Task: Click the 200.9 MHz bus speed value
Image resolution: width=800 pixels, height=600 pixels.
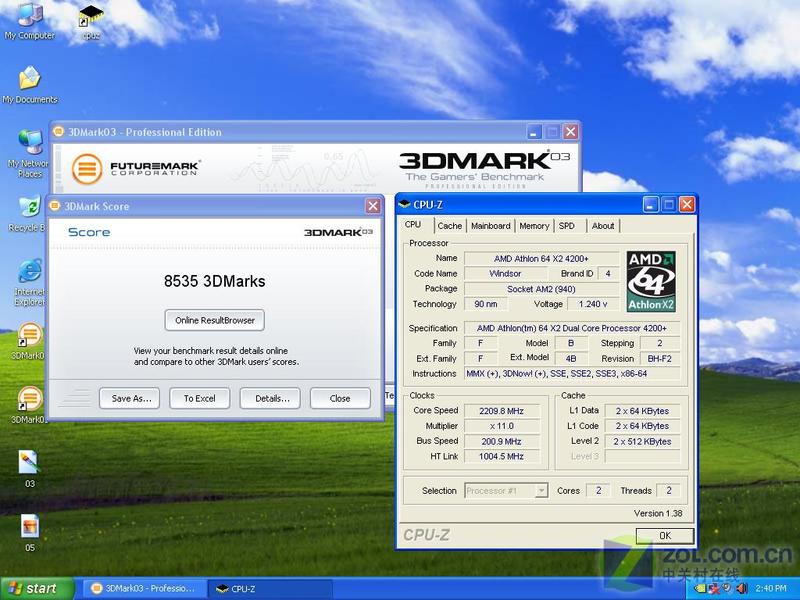Action: [502, 441]
